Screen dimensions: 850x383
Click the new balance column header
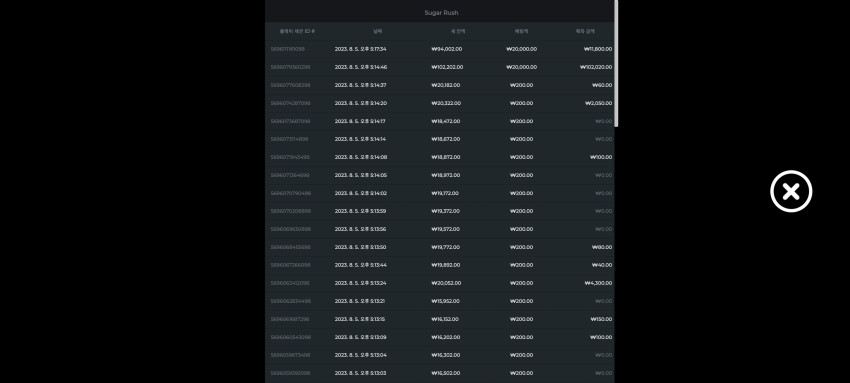pyautogui.click(x=458, y=31)
